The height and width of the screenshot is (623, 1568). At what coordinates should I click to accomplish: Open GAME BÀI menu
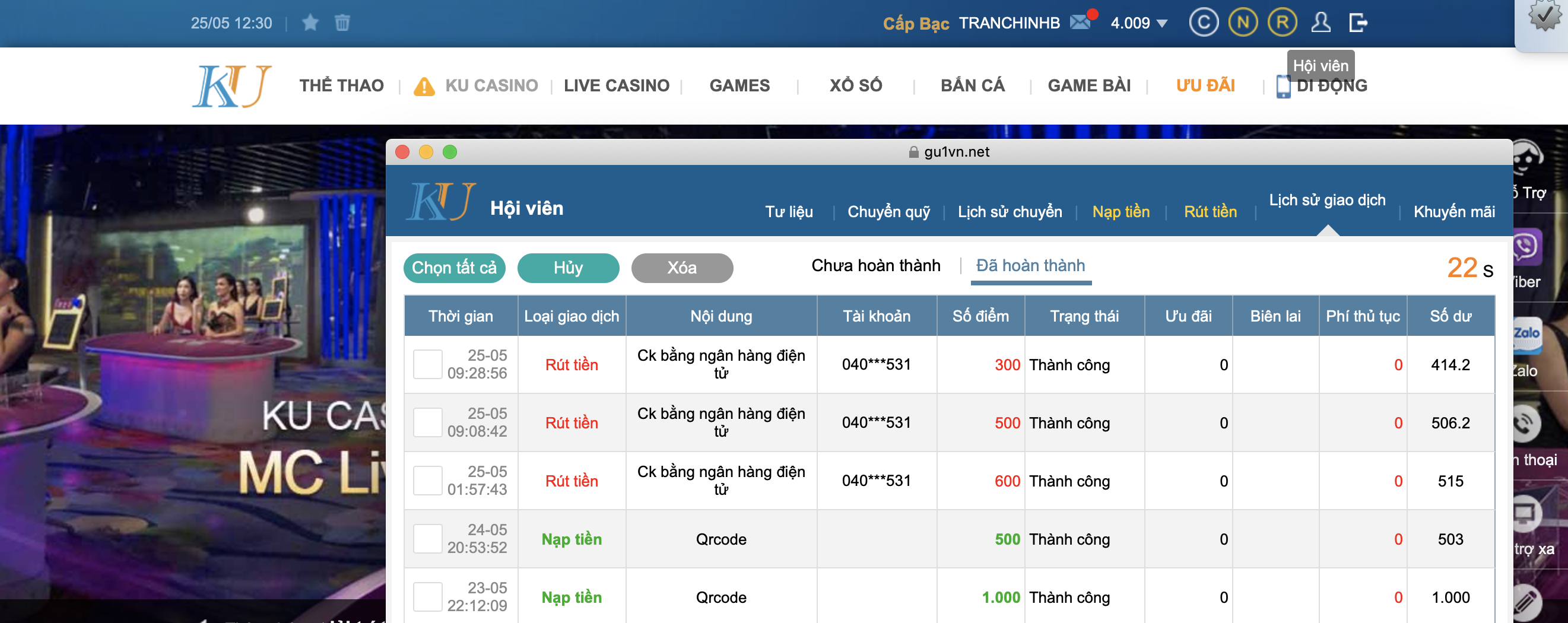(x=1089, y=86)
